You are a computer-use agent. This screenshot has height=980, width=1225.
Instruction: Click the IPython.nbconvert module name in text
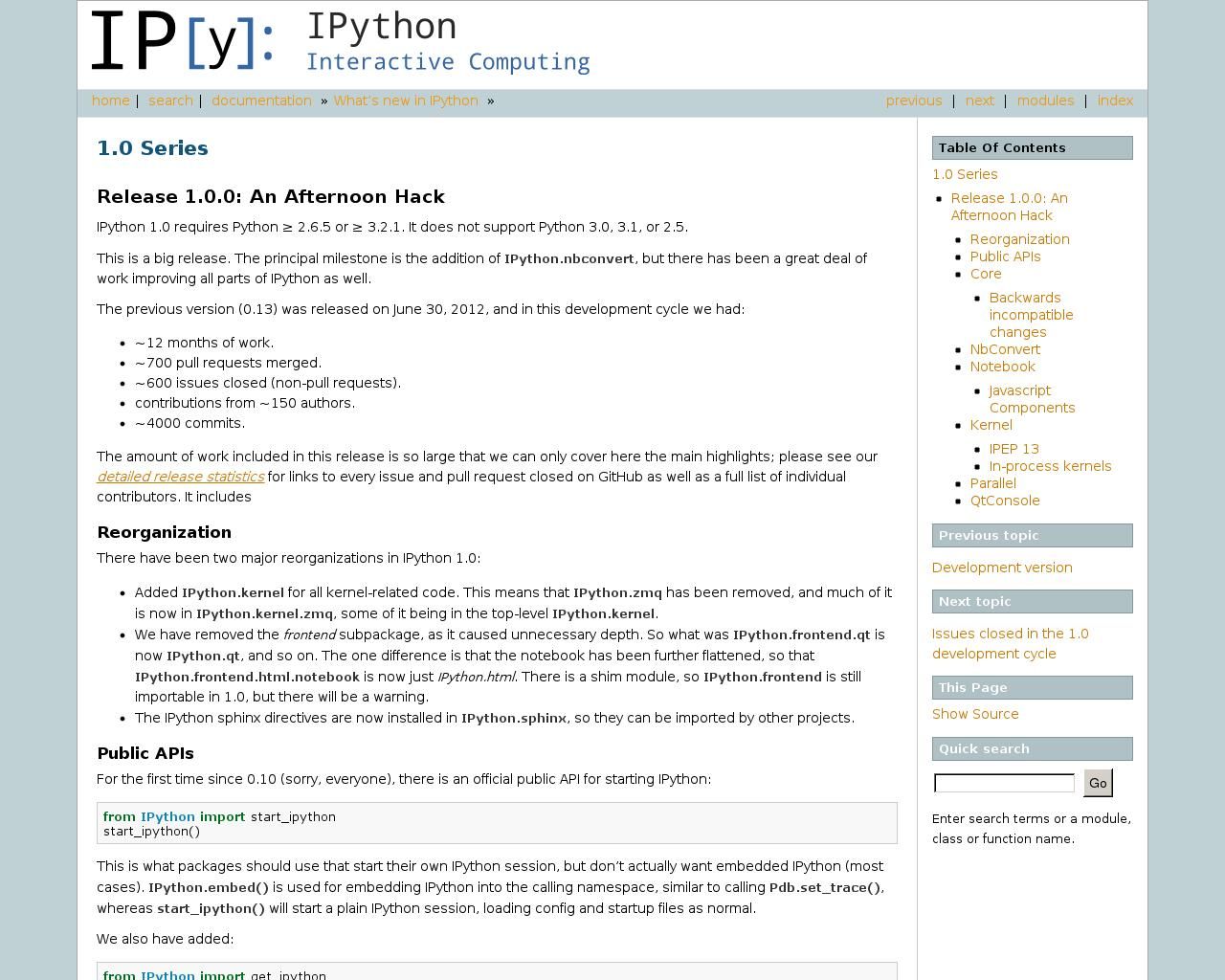pos(569,258)
